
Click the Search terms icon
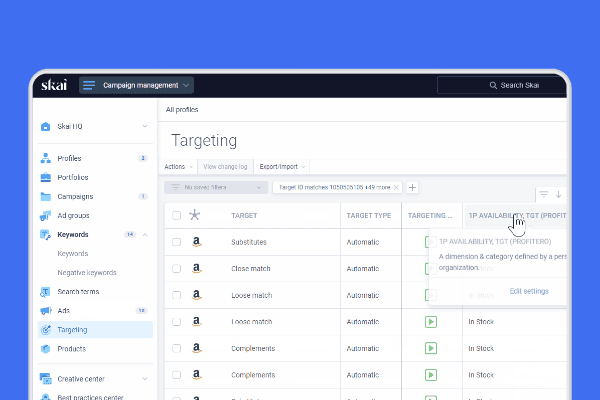45,292
